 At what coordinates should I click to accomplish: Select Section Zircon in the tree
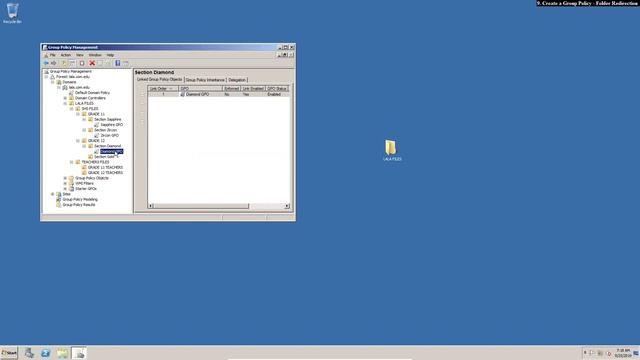[x=105, y=130]
